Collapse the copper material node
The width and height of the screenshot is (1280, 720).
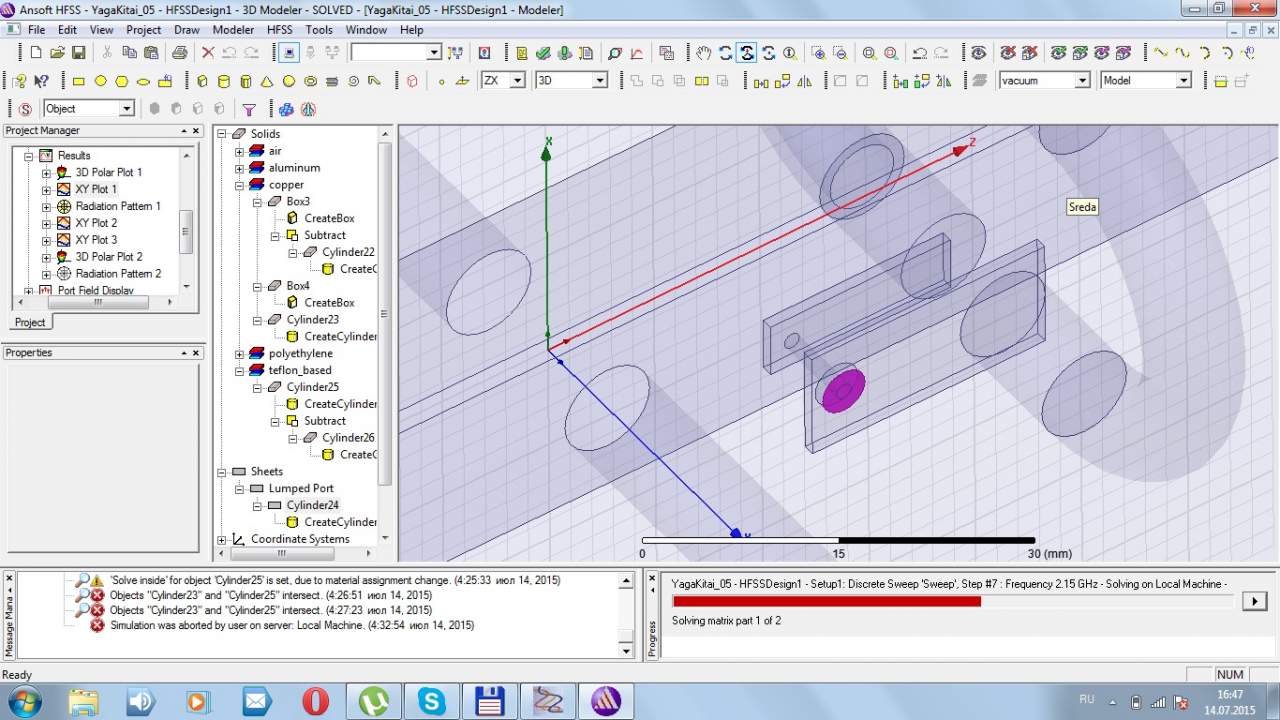(239, 185)
